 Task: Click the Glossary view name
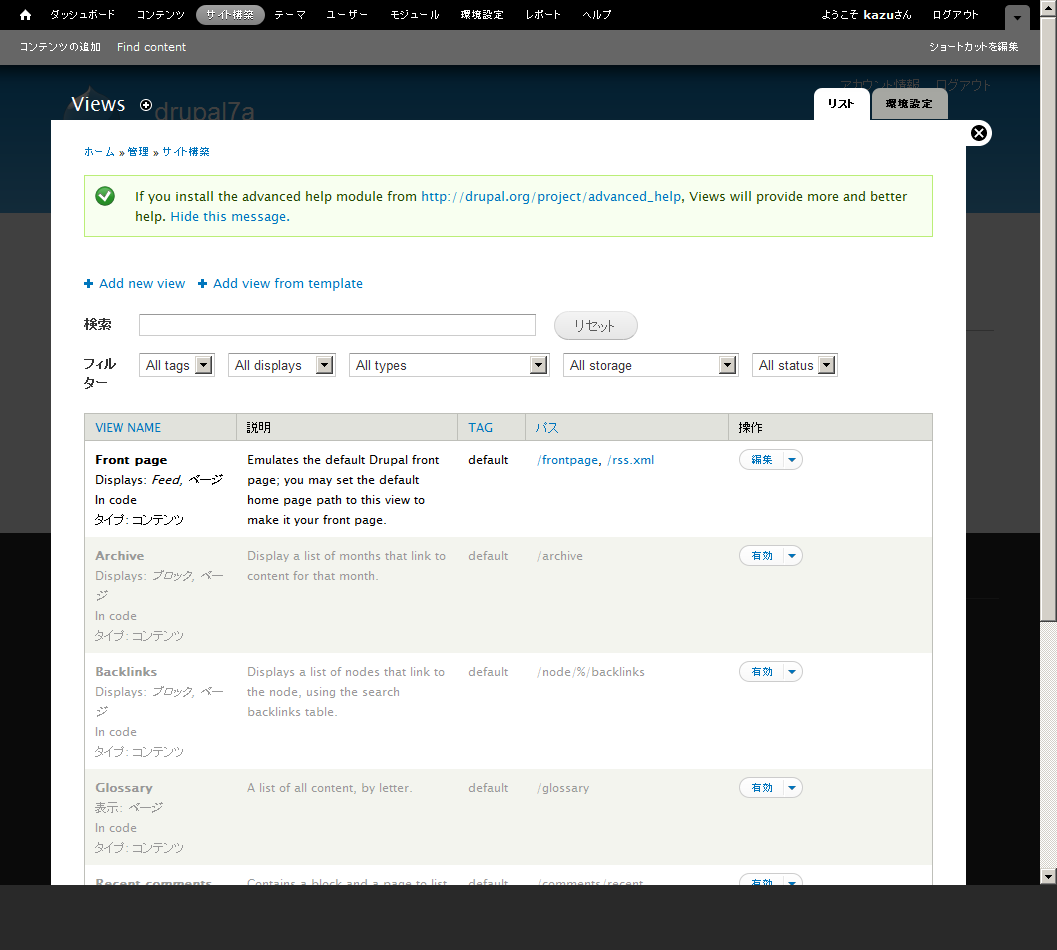124,788
